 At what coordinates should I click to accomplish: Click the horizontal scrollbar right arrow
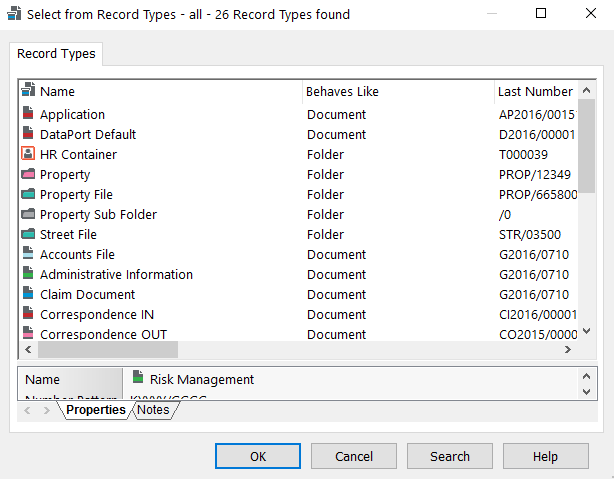point(567,350)
